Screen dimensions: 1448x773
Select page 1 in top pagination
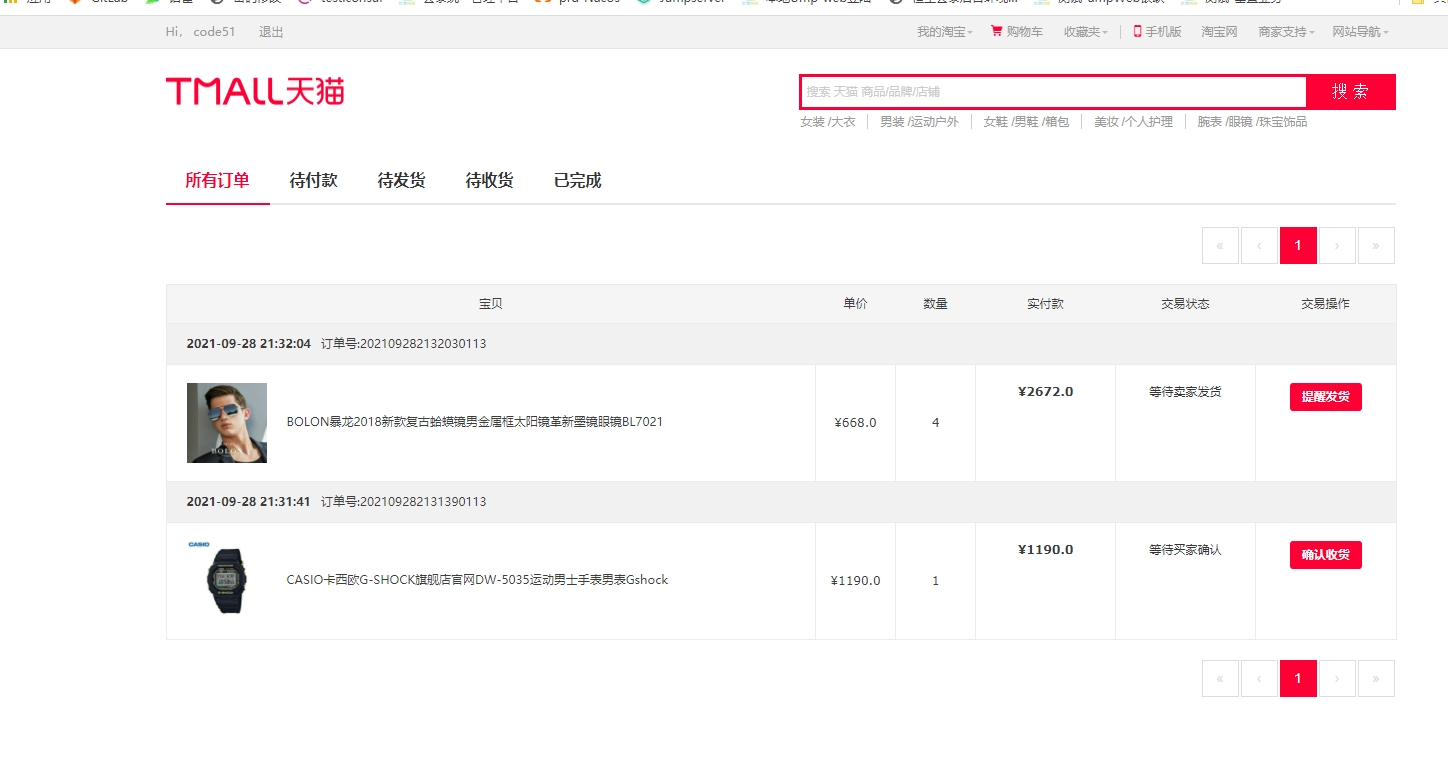[1298, 245]
